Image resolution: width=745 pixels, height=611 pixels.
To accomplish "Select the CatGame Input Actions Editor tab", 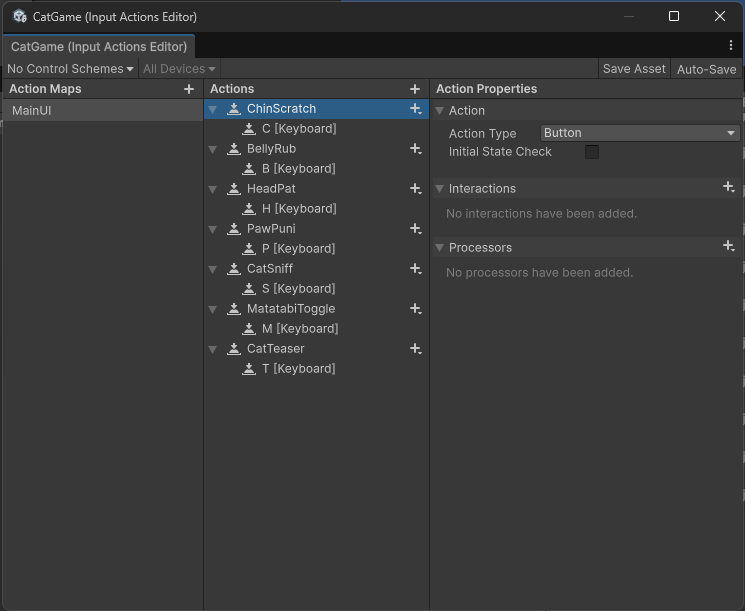I will coord(98,47).
